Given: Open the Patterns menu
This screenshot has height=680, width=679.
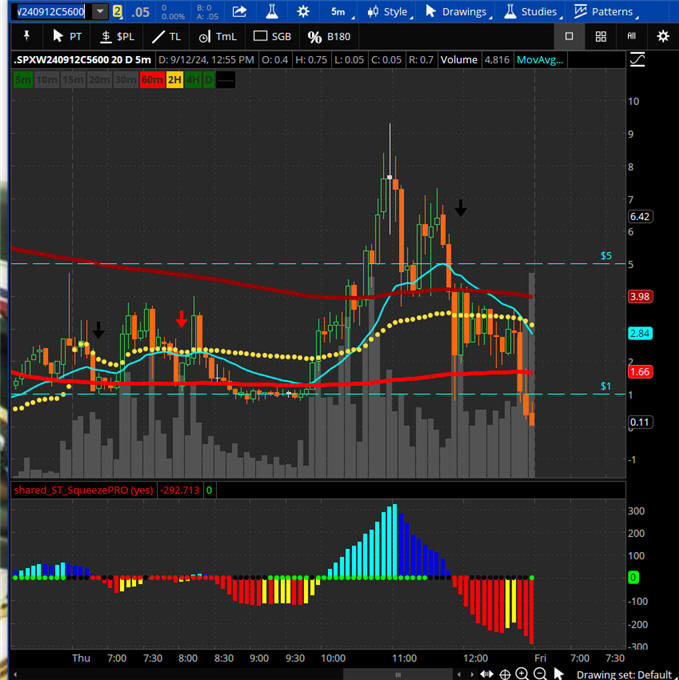Looking at the screenshot, I should pos(603,12).
